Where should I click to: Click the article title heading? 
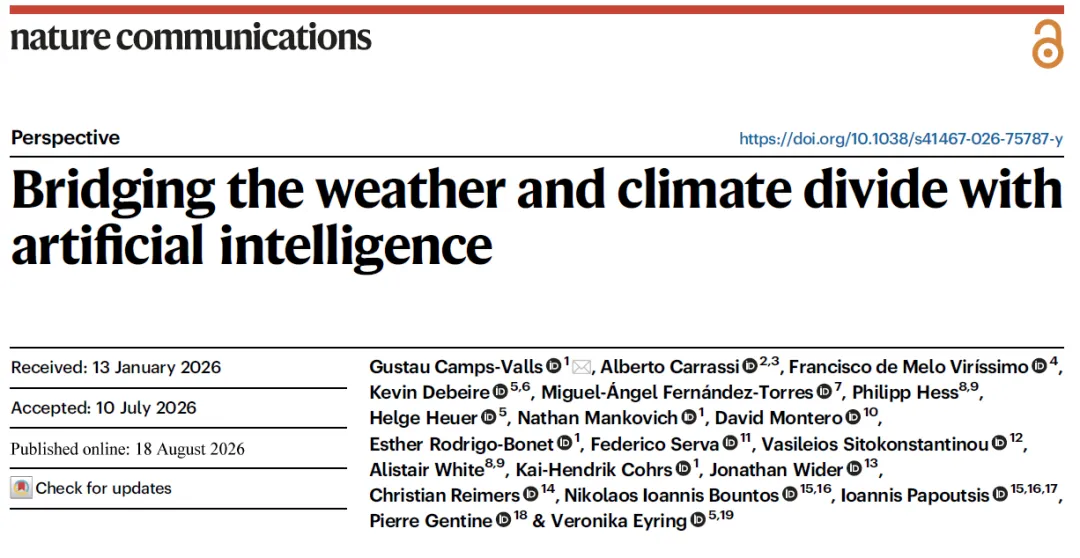[537, 217]
